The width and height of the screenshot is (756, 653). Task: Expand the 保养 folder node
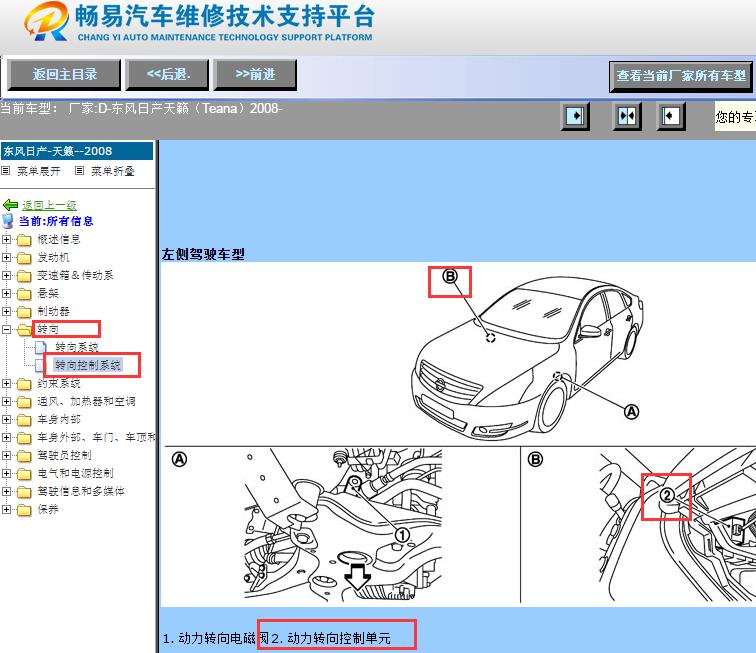(6, 509)
